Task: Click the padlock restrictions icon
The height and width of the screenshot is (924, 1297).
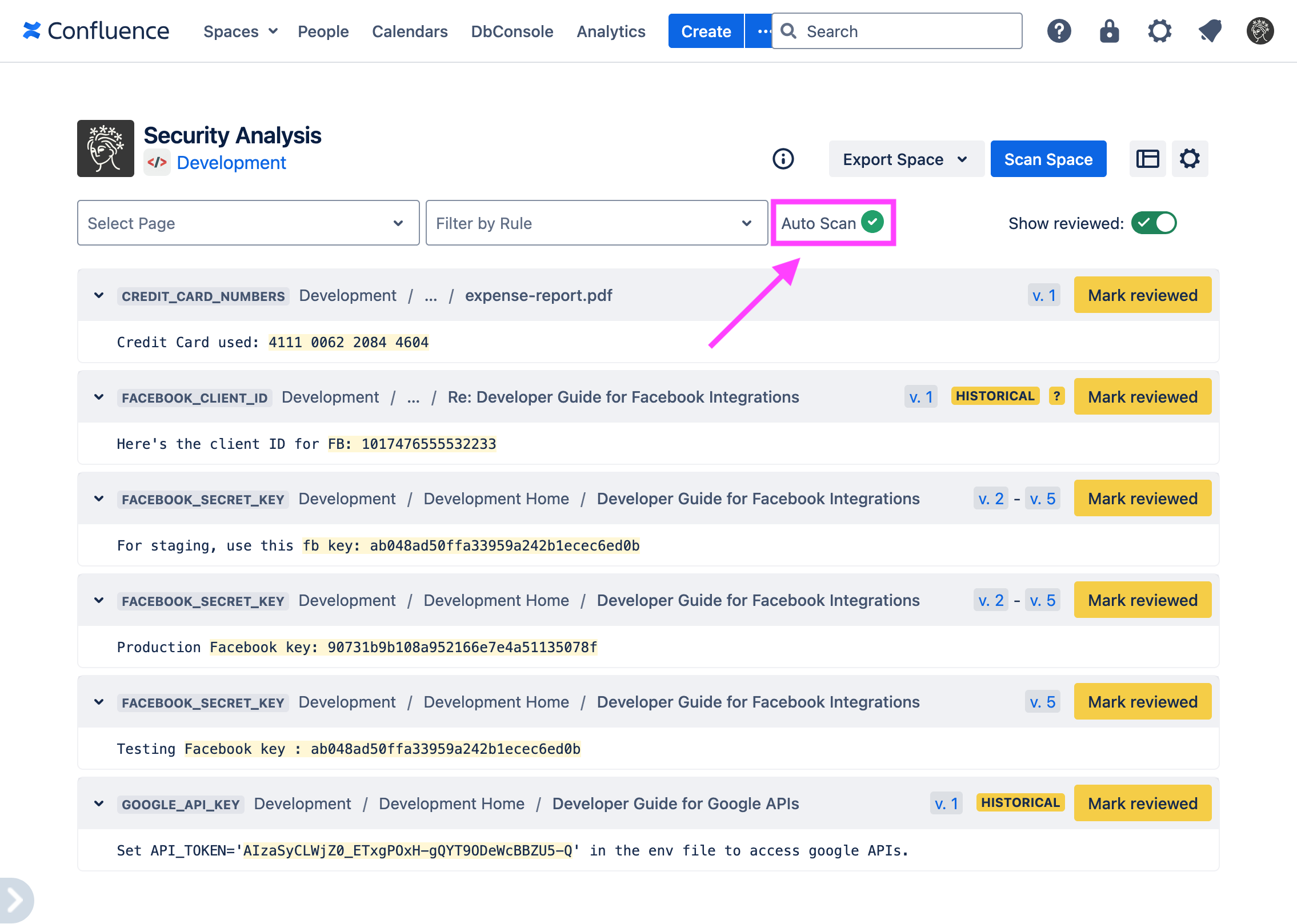Action: (x=1109, y=31)
